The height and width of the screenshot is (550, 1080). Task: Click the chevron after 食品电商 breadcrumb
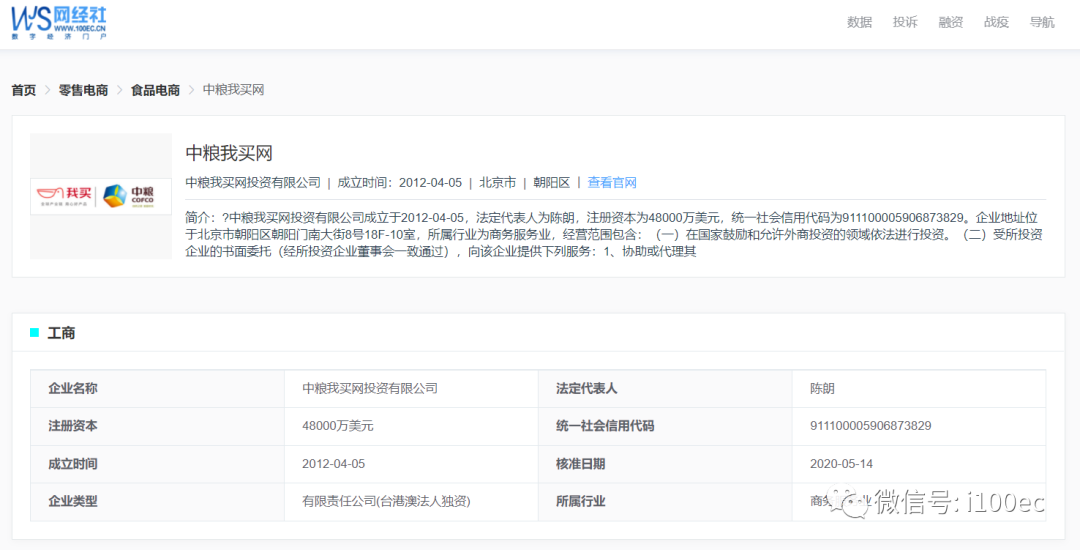pos(191,90)
